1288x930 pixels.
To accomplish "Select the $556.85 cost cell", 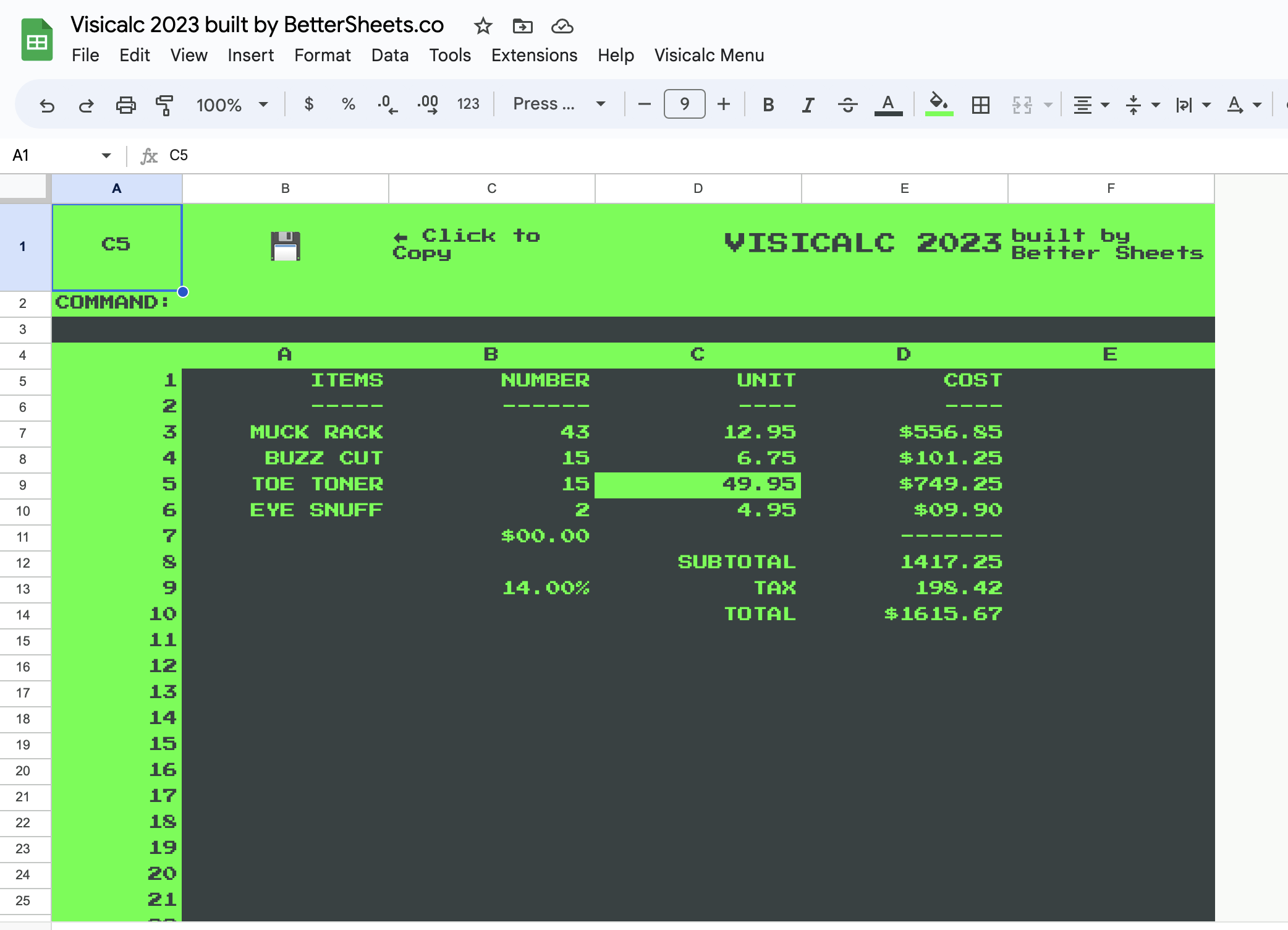I will (x=905, y=433).
